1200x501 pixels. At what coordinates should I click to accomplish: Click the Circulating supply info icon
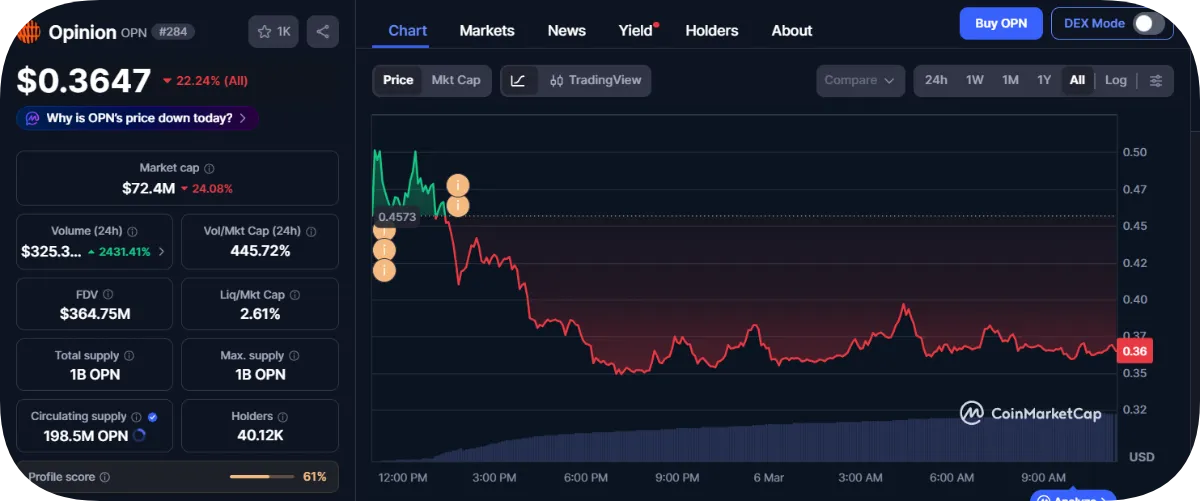(x=137, y=417)
